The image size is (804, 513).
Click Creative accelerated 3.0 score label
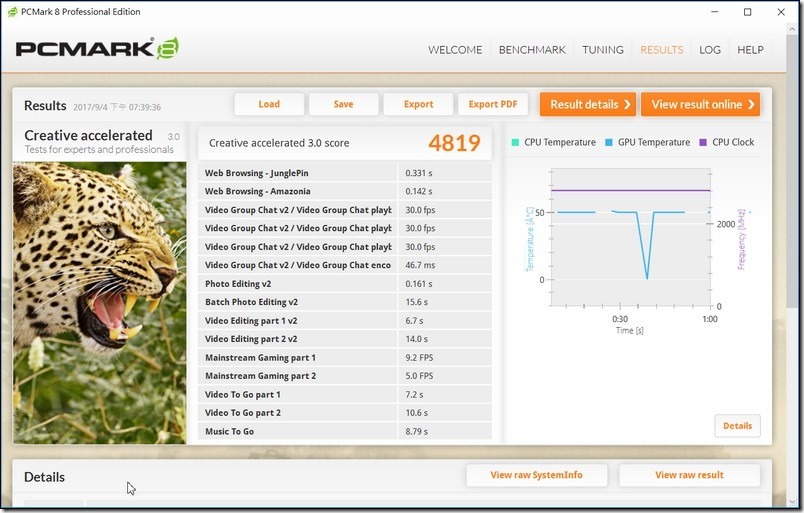279,143
